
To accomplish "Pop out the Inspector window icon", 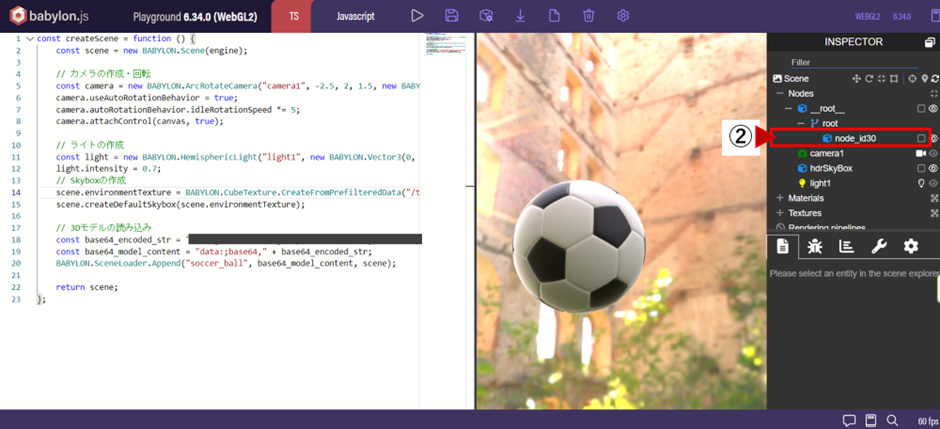I will click(930, 43).
